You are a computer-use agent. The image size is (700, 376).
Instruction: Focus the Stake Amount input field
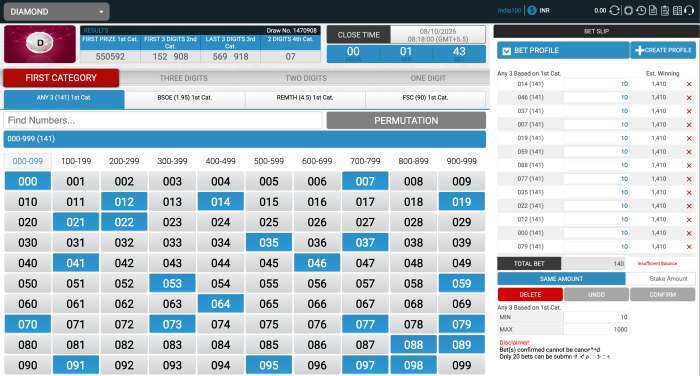click(660, 279)
